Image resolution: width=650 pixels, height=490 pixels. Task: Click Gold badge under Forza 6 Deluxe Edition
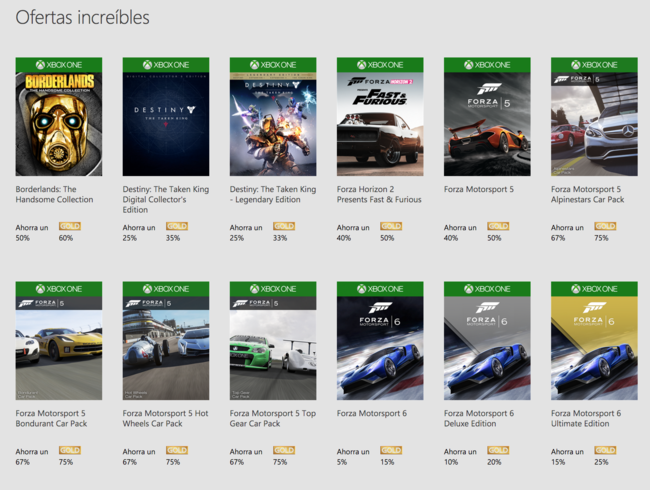[x=498, y=450]
